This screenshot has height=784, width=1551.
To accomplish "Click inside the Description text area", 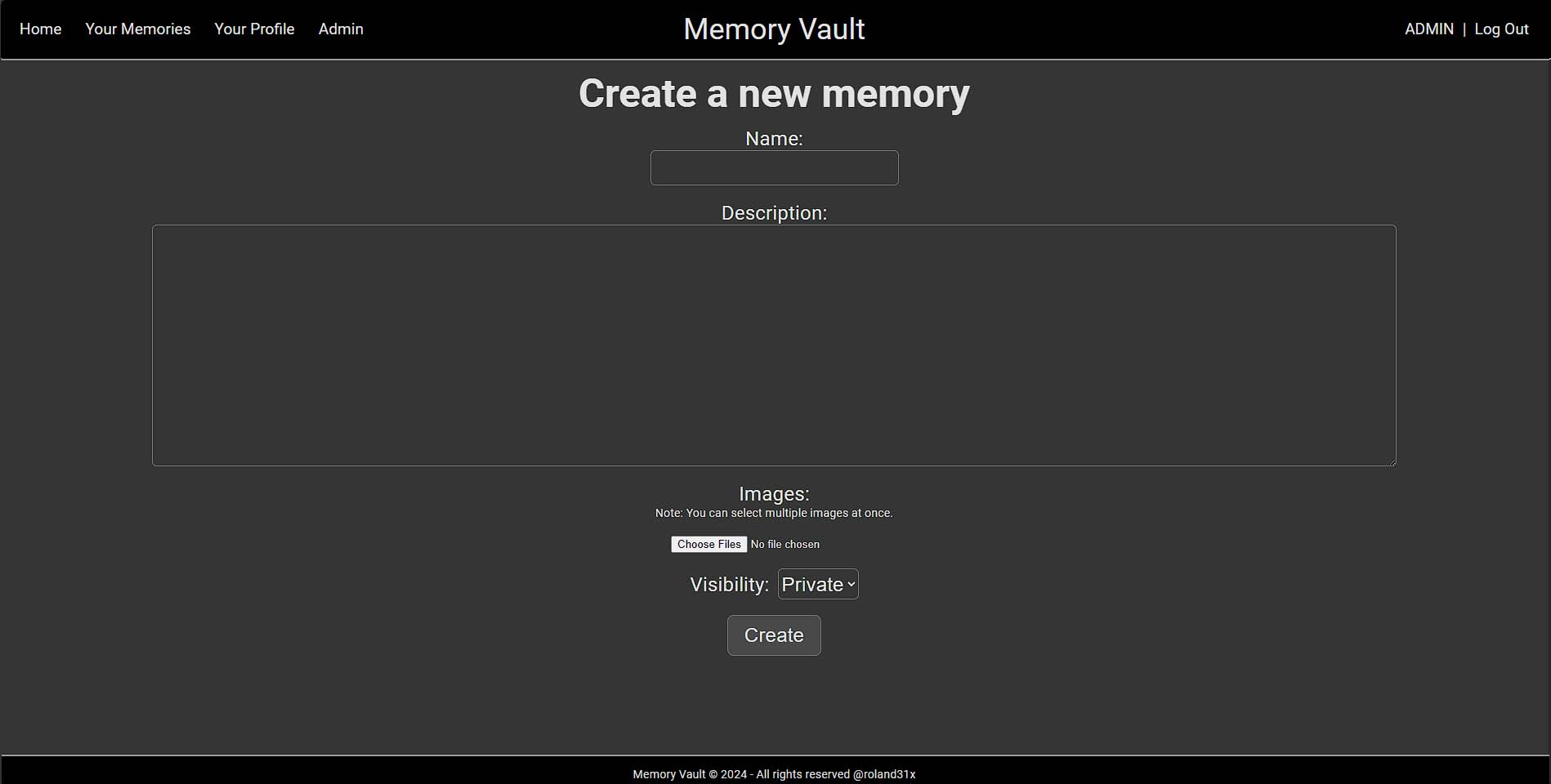I will tap(774, 345).
